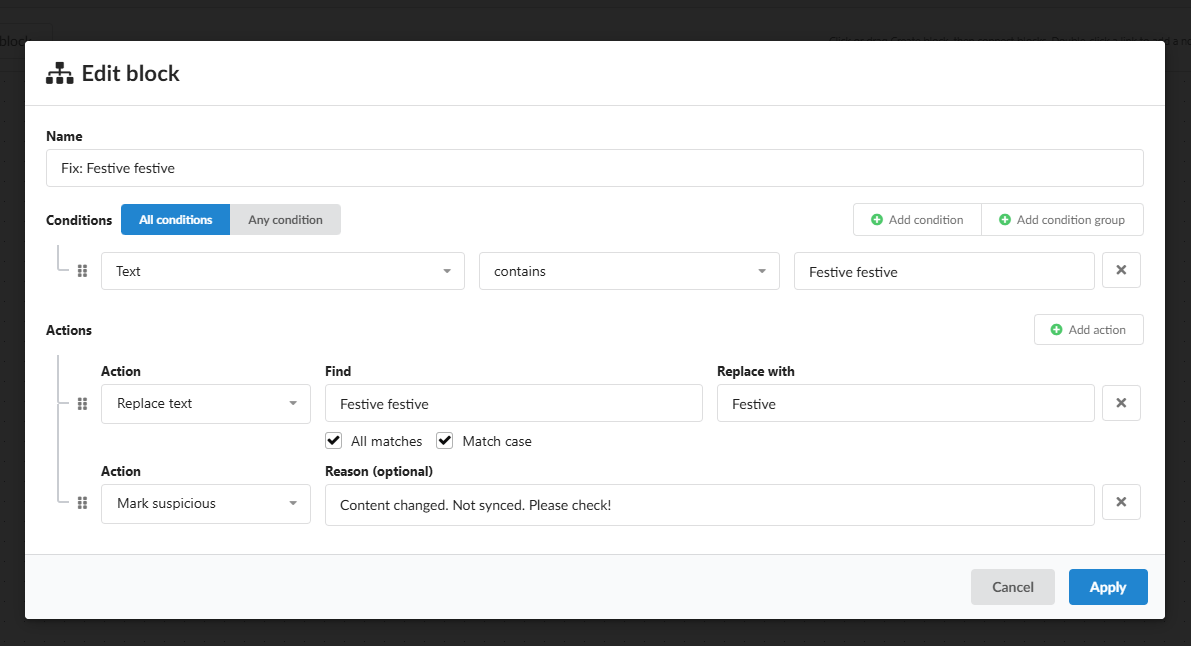Grab the drag handle of Mark suspicious action
The height and width of the screenshot is (646, 1191).
tap(82, 503)
